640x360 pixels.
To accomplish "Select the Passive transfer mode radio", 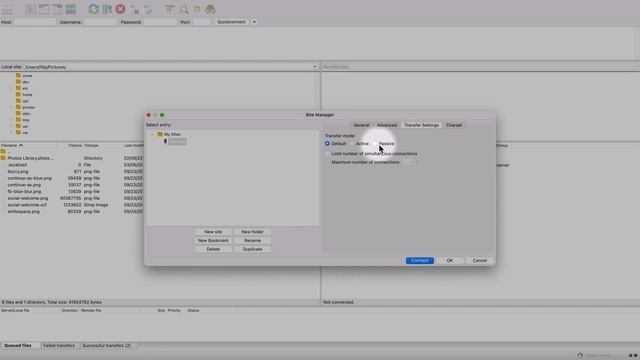I will coord(375,144).
